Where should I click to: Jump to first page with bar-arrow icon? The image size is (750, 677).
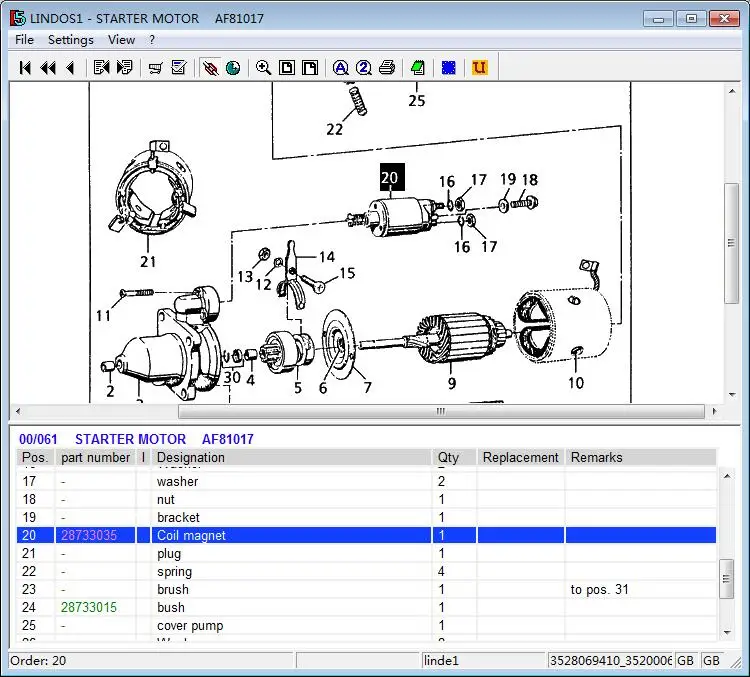coord(25,67)
